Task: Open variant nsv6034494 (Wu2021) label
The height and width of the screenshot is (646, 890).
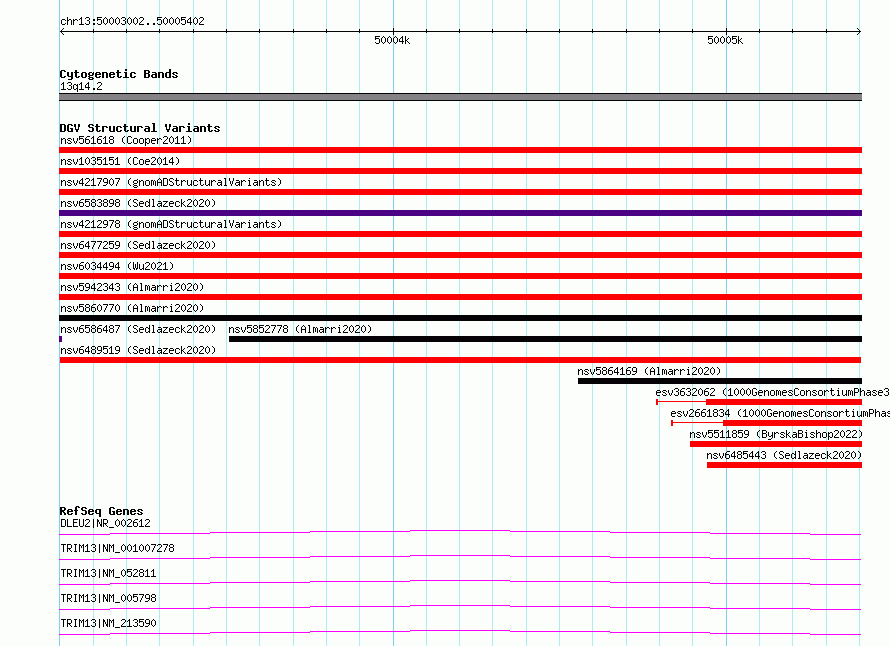Action: click(x=117, y=266)
